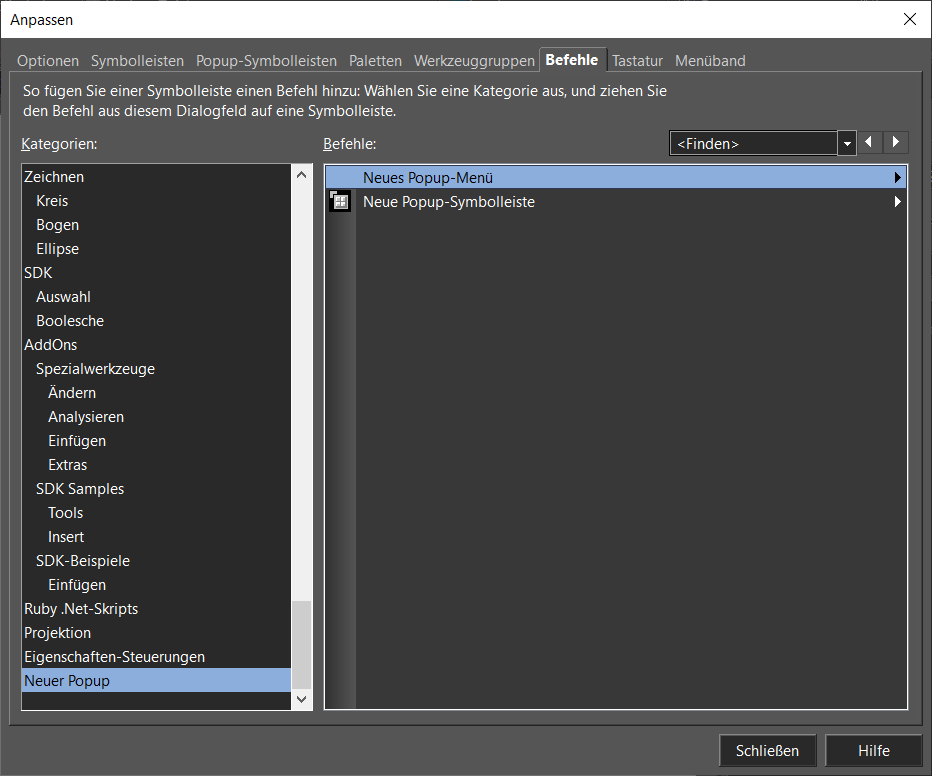Image resolution: width=932 pixels, height=776 pixels.
Task: Click in the Finden search field
Action: click(753, 143)
